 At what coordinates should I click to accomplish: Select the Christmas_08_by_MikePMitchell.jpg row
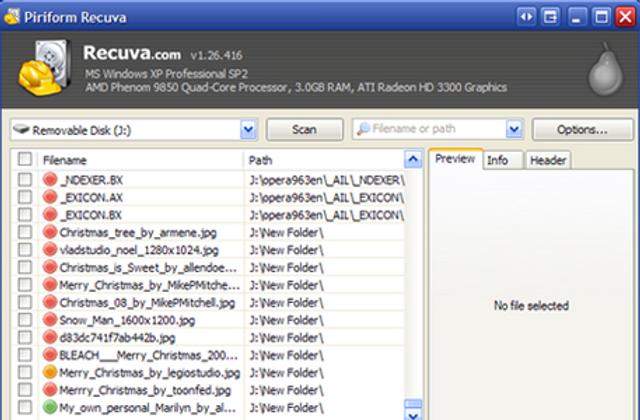point(208,302)
